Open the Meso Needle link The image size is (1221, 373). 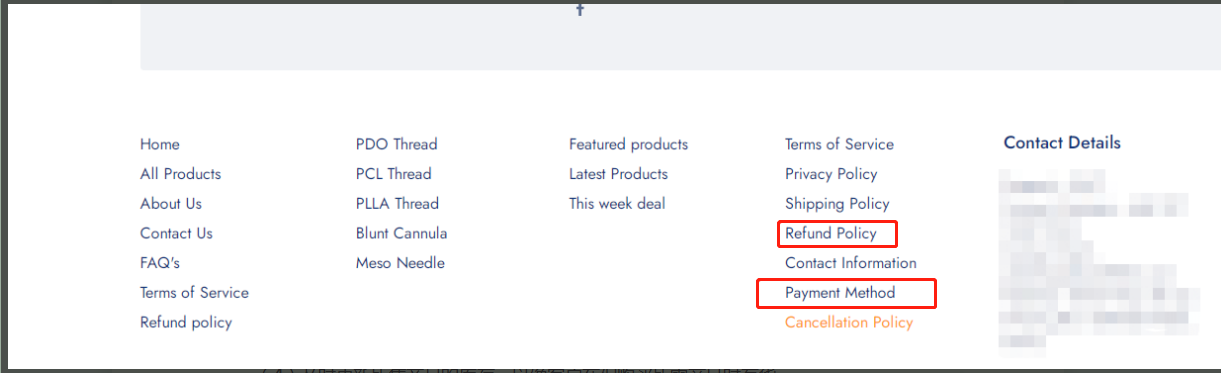pyautogui.click(x=400, y=263)
